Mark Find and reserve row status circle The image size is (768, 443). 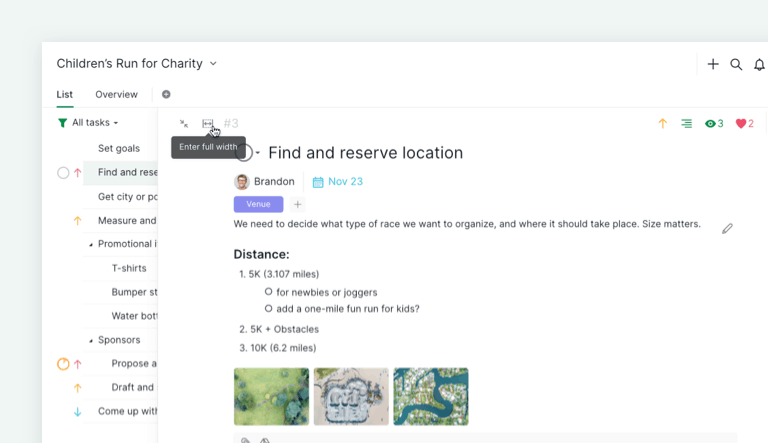tap(63, 172)
